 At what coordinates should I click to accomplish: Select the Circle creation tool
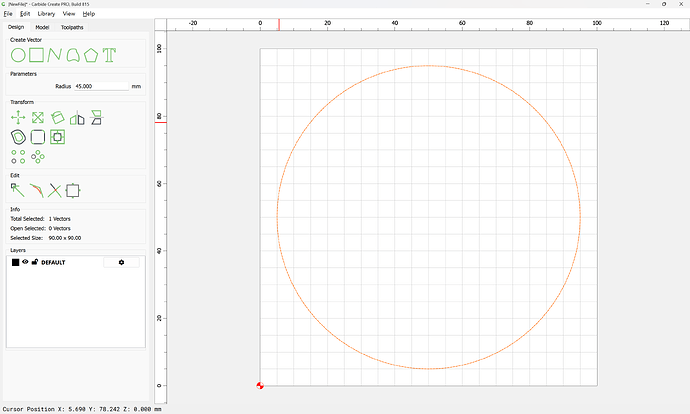(18, 55)
